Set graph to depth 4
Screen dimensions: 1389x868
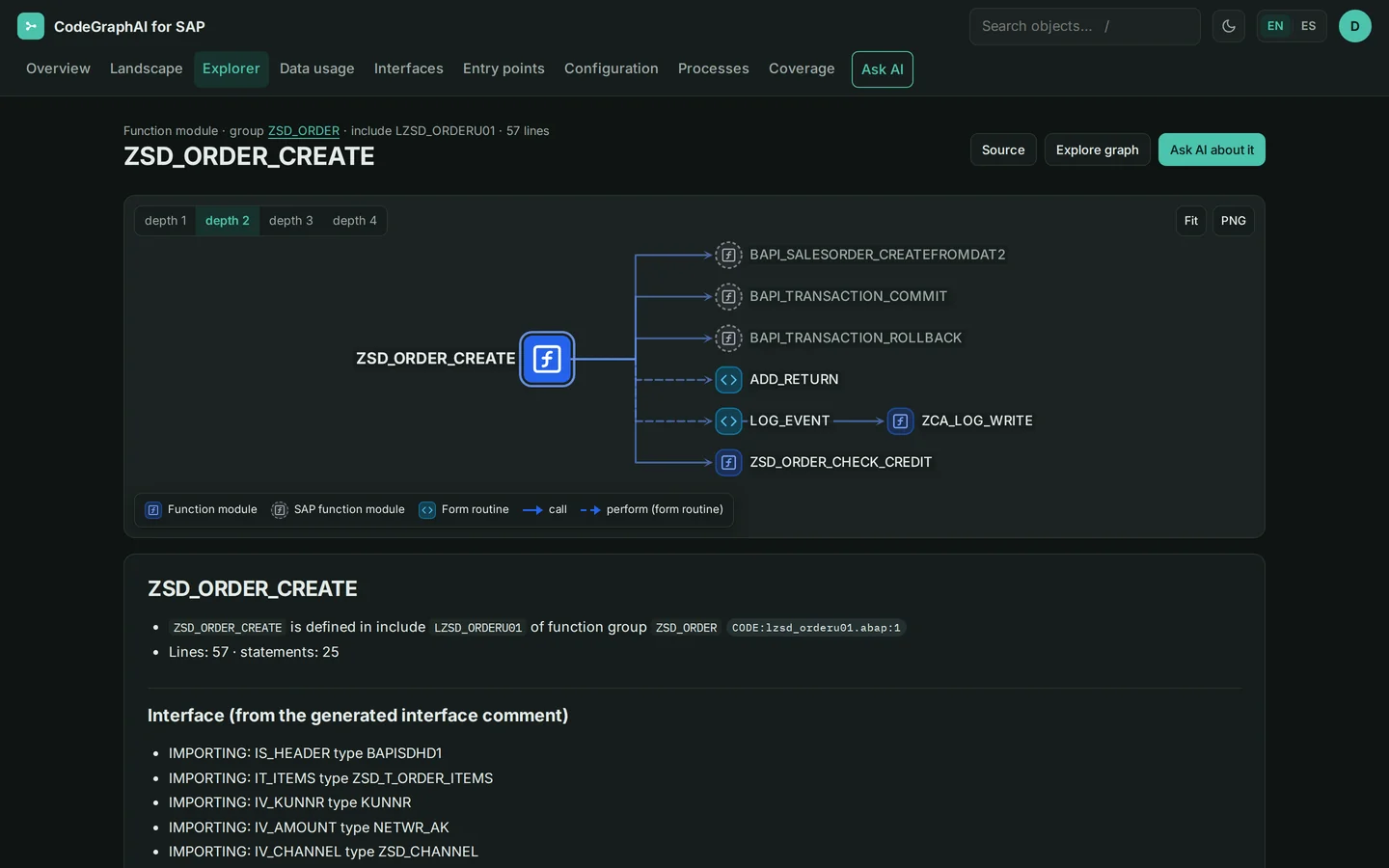click(x=355, y=221)
